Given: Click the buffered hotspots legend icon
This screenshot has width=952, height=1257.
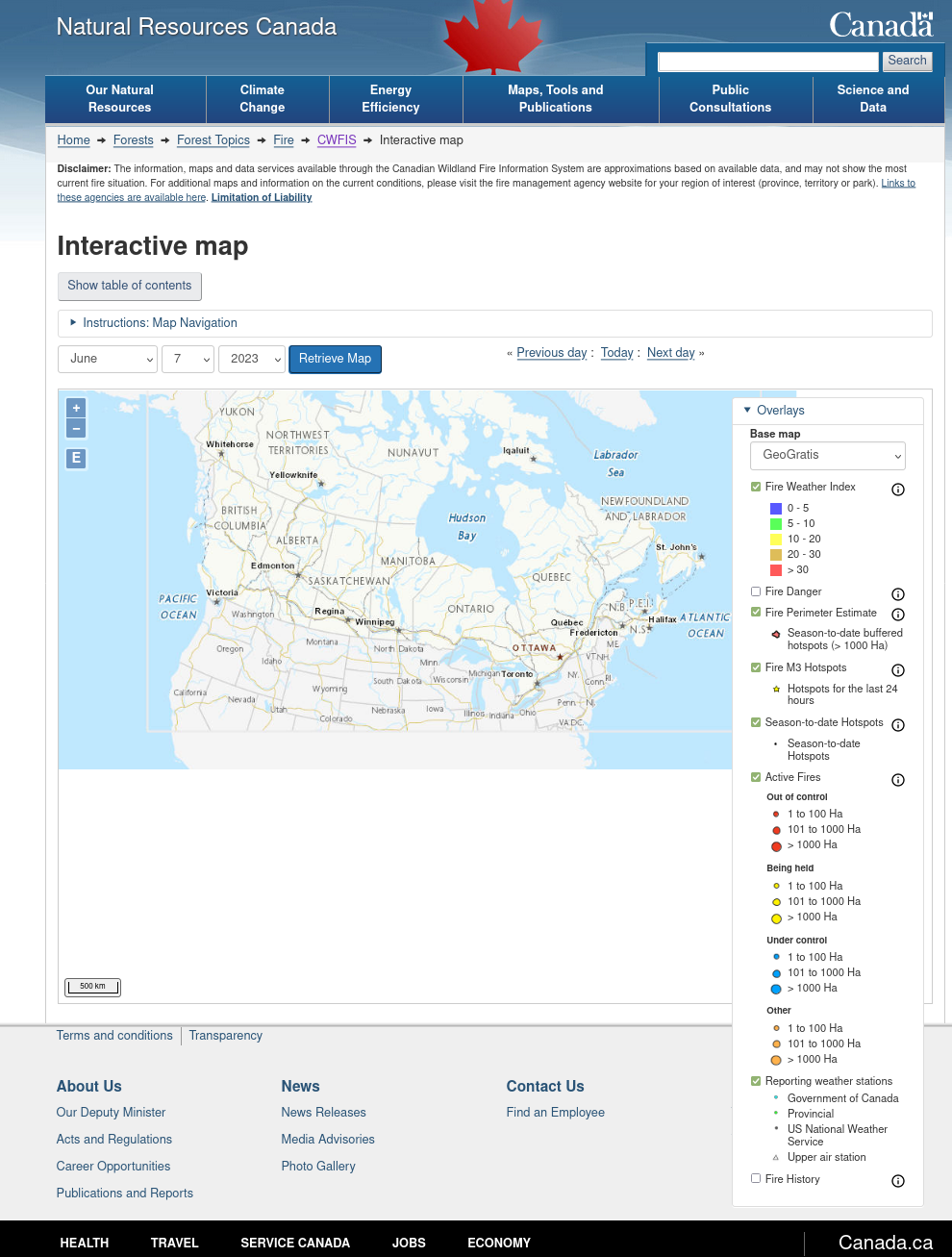Looking at the screenshot, I should pos(776,634).
